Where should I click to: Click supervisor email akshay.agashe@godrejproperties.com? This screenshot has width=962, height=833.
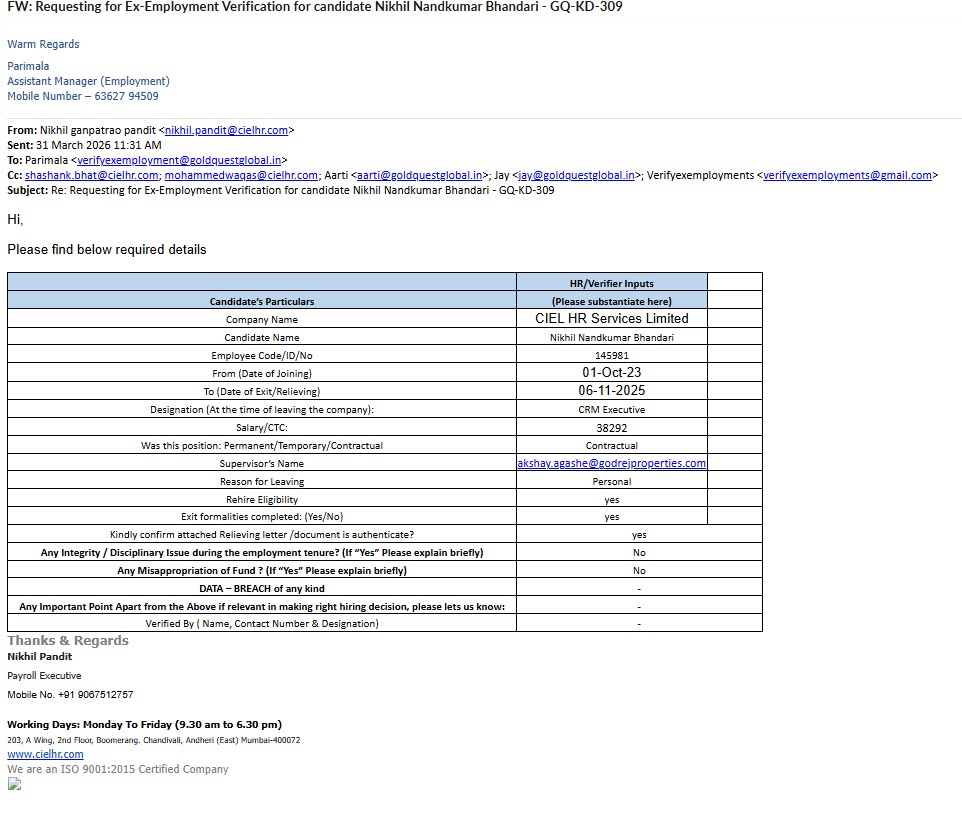[612, 463]
